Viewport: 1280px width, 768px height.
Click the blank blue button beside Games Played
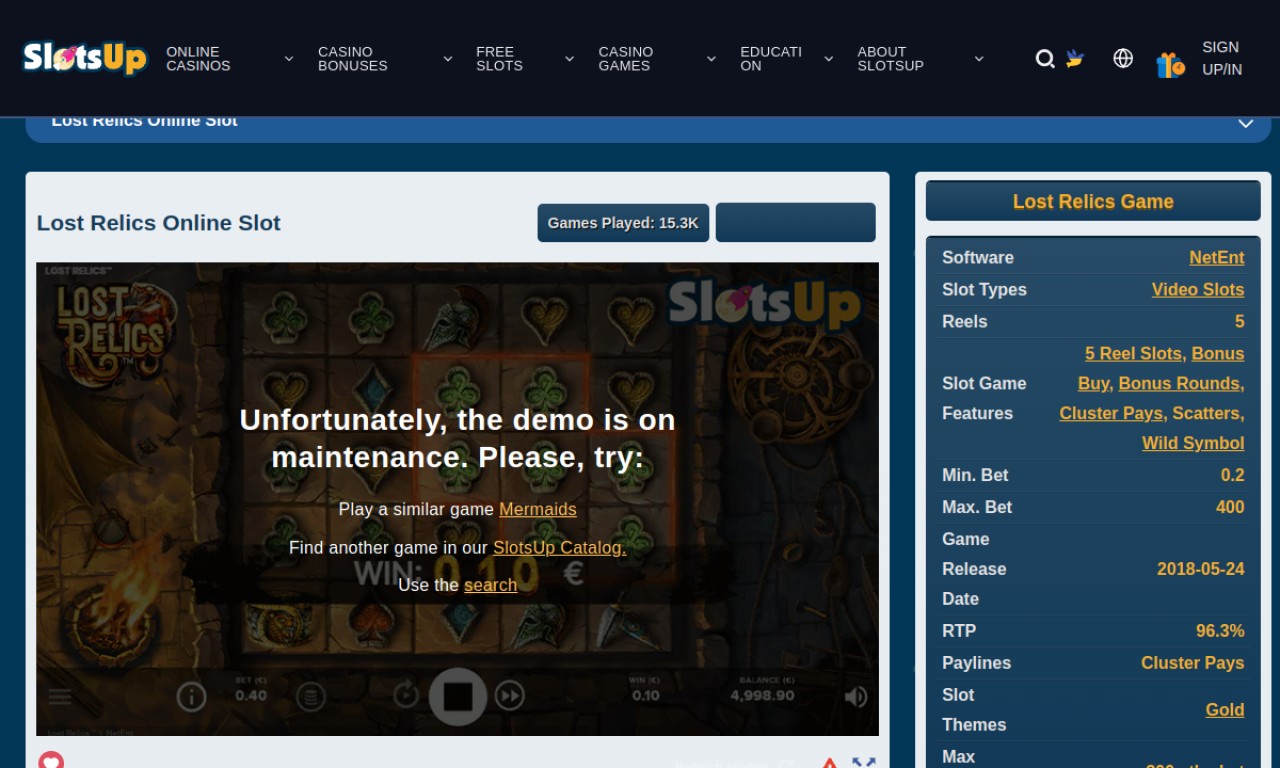pyautogui.click(x=796, y=223)
